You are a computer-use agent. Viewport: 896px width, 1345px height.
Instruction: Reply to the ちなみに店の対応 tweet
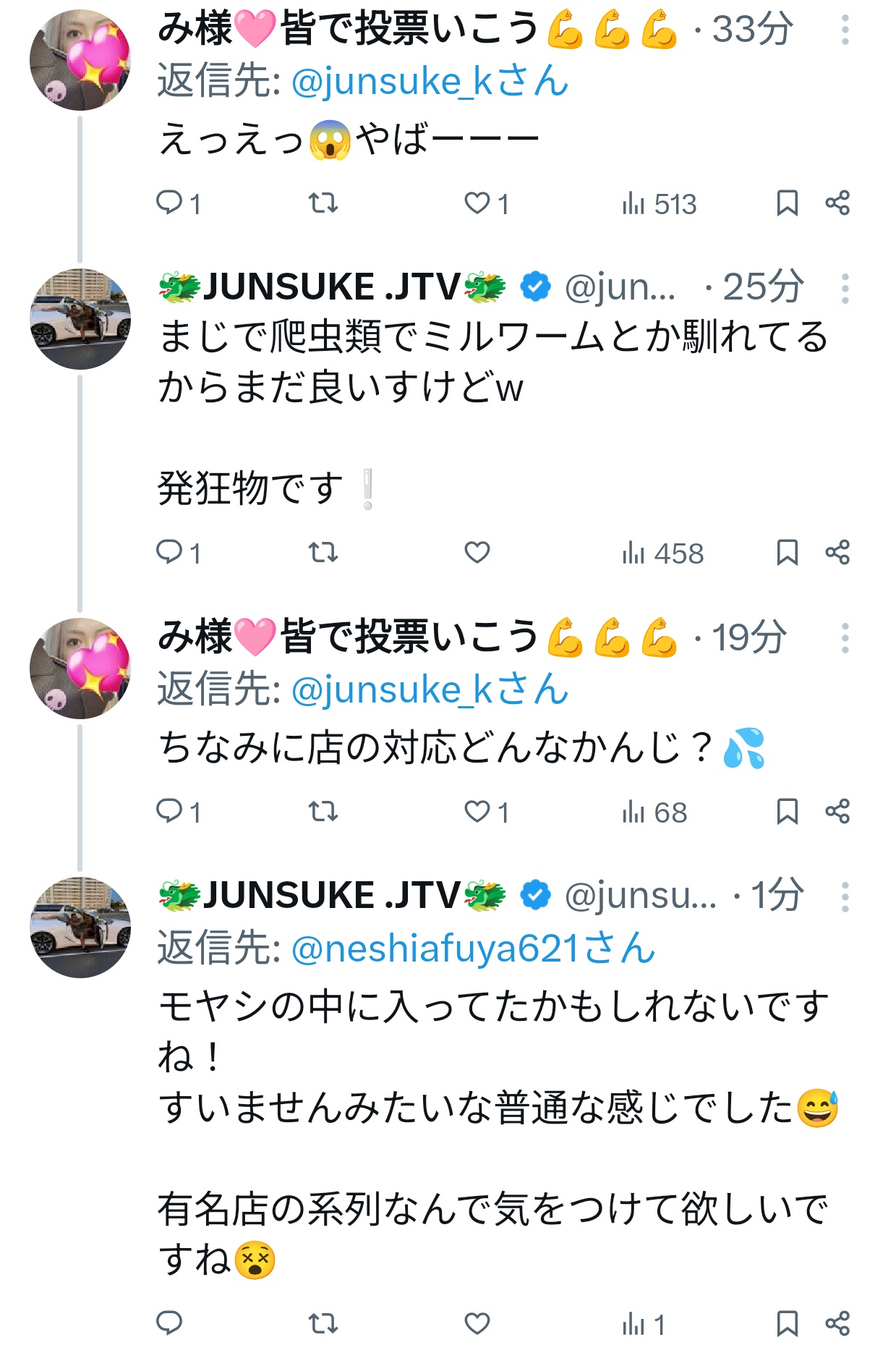[178, 812]
